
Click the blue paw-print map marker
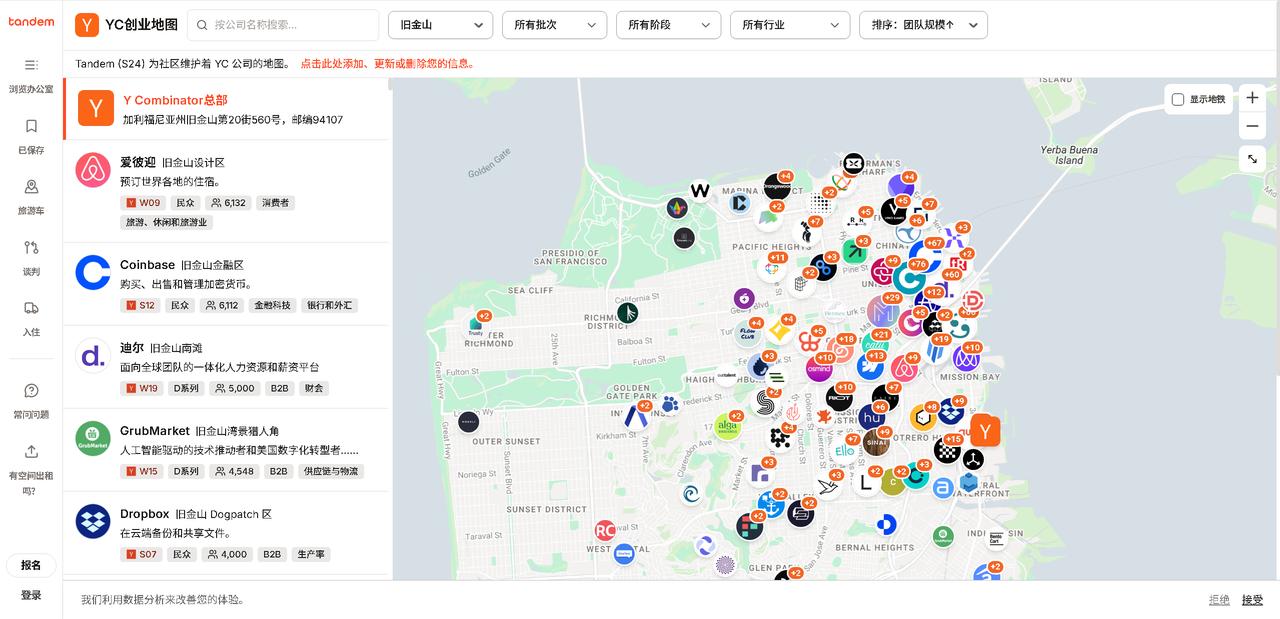(670, 404)
